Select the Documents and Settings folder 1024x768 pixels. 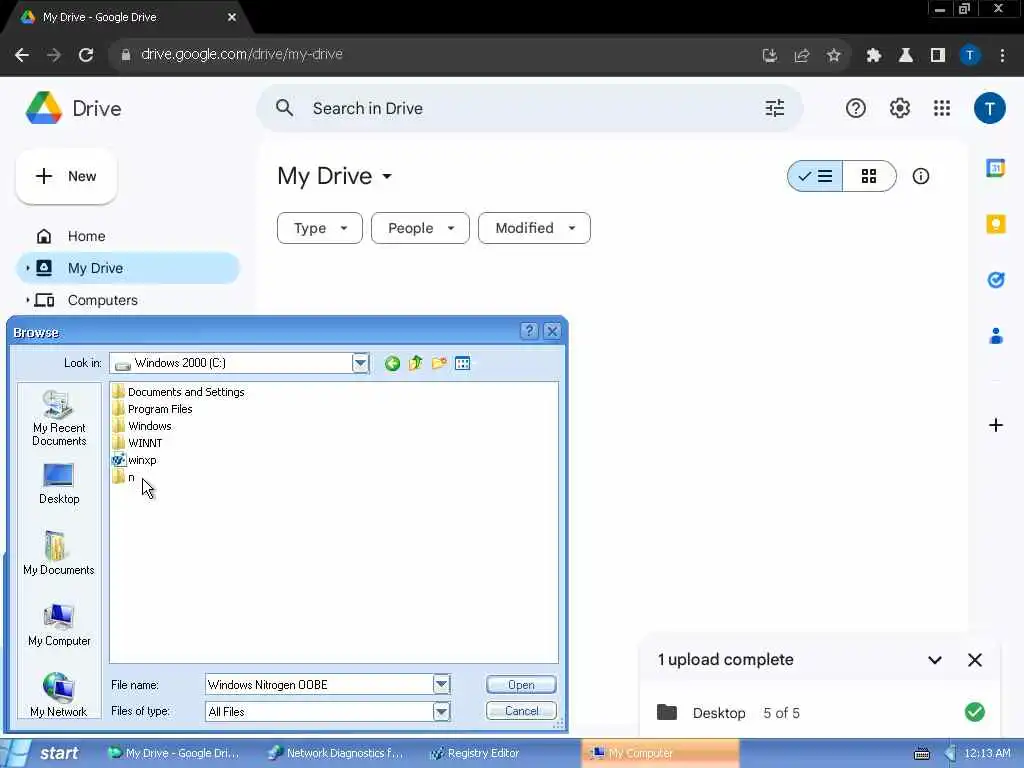pos(178,392)
